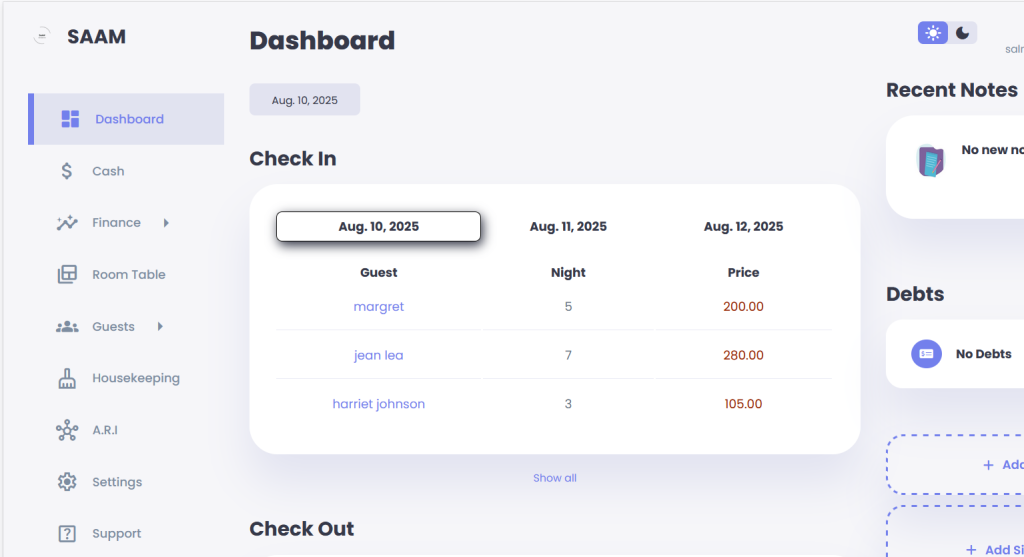Switch to light mode sun toggle
The image size is (1024, 557).
933,33
